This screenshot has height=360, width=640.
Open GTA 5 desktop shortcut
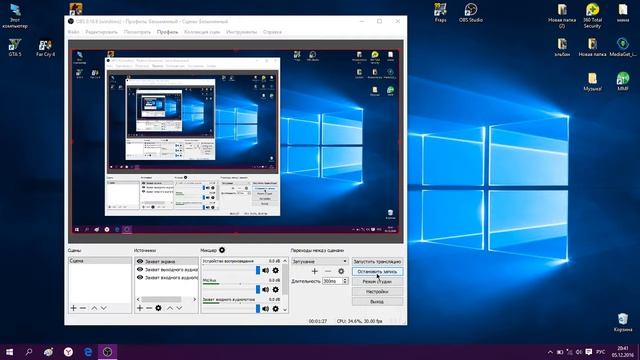click(15, 47)
